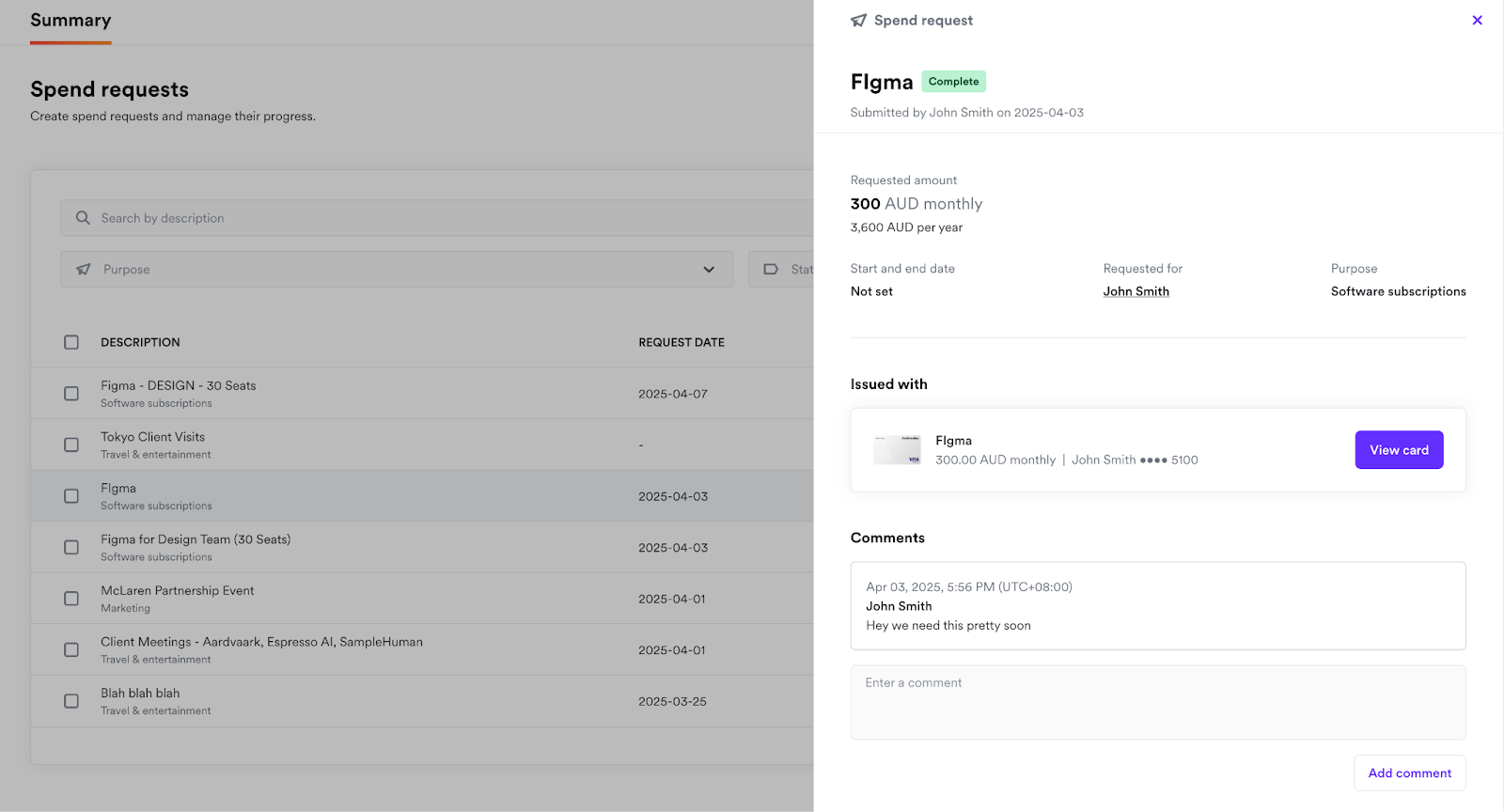Open the Status filter dropdown
The image size is (1504, 812).
pos(782,269)
